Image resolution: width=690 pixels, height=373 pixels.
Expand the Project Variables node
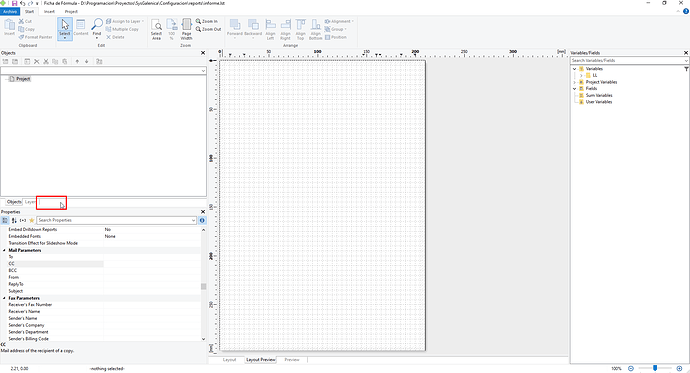(574, 82)
